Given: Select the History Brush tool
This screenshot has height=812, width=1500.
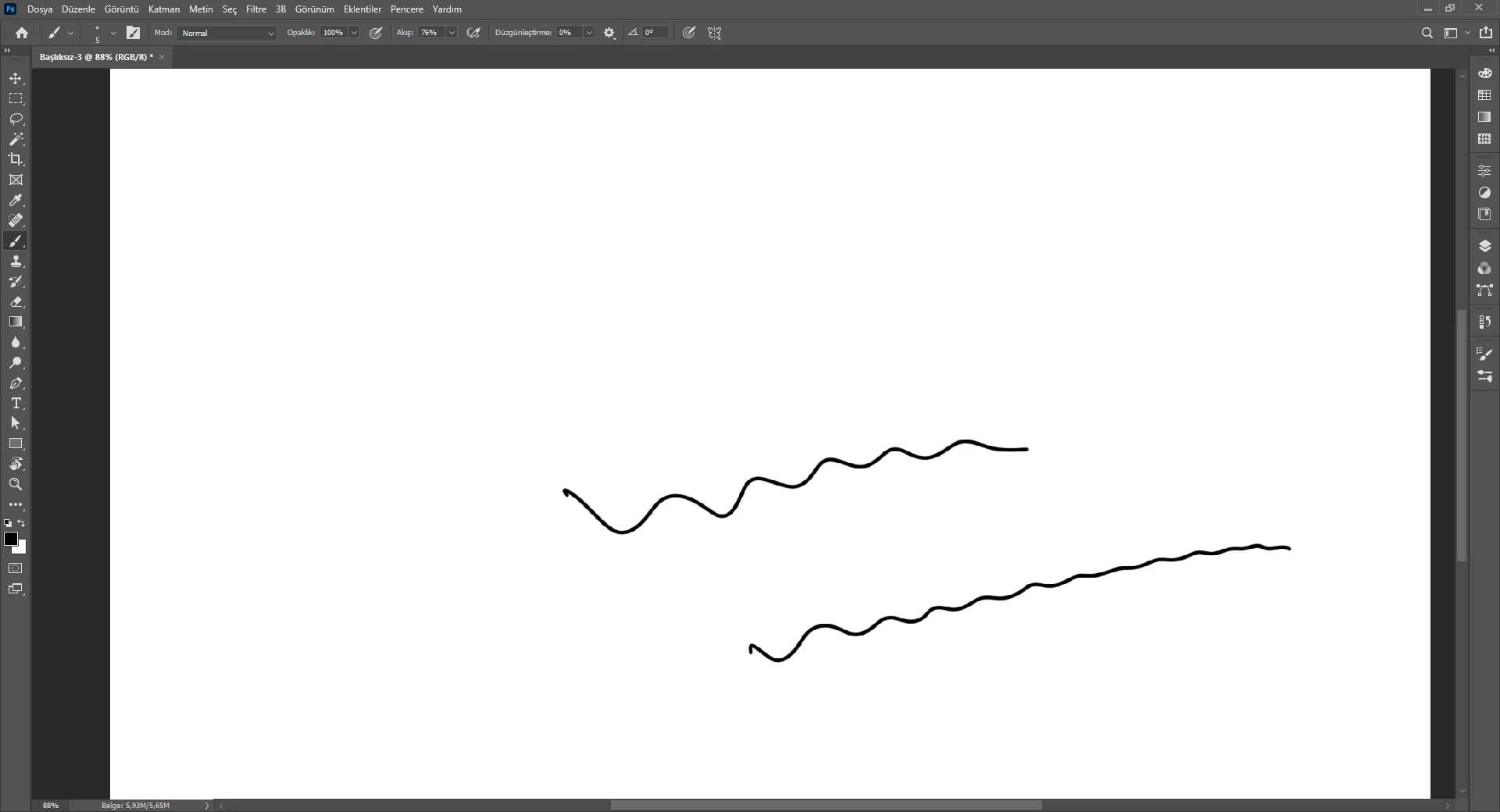Looking at the screenshot, I should (x=16, y=282).
